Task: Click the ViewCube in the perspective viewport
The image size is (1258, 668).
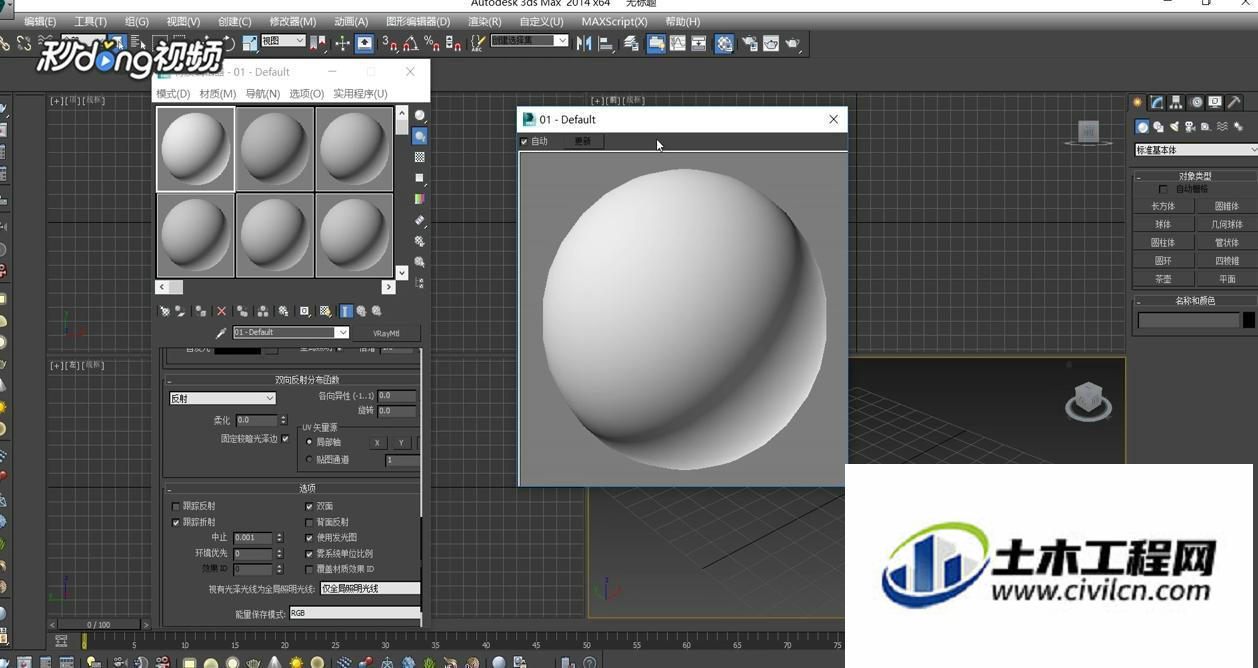Action: pyautogui.click(x=1086, y=400)
